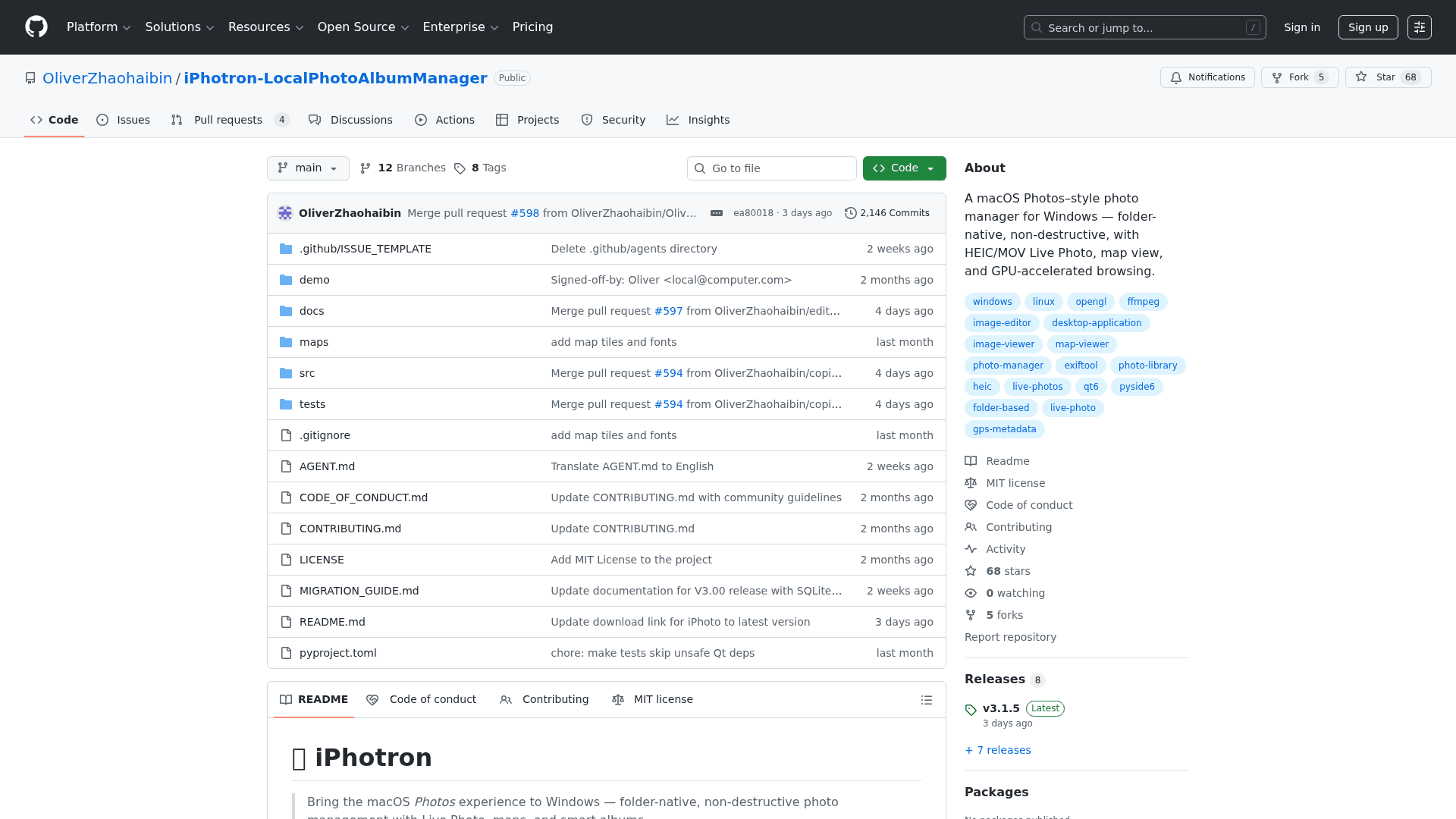This screenshot has width=1456, height=819.
Task: Open the main branch dropdown
Action: pos(308,168)
